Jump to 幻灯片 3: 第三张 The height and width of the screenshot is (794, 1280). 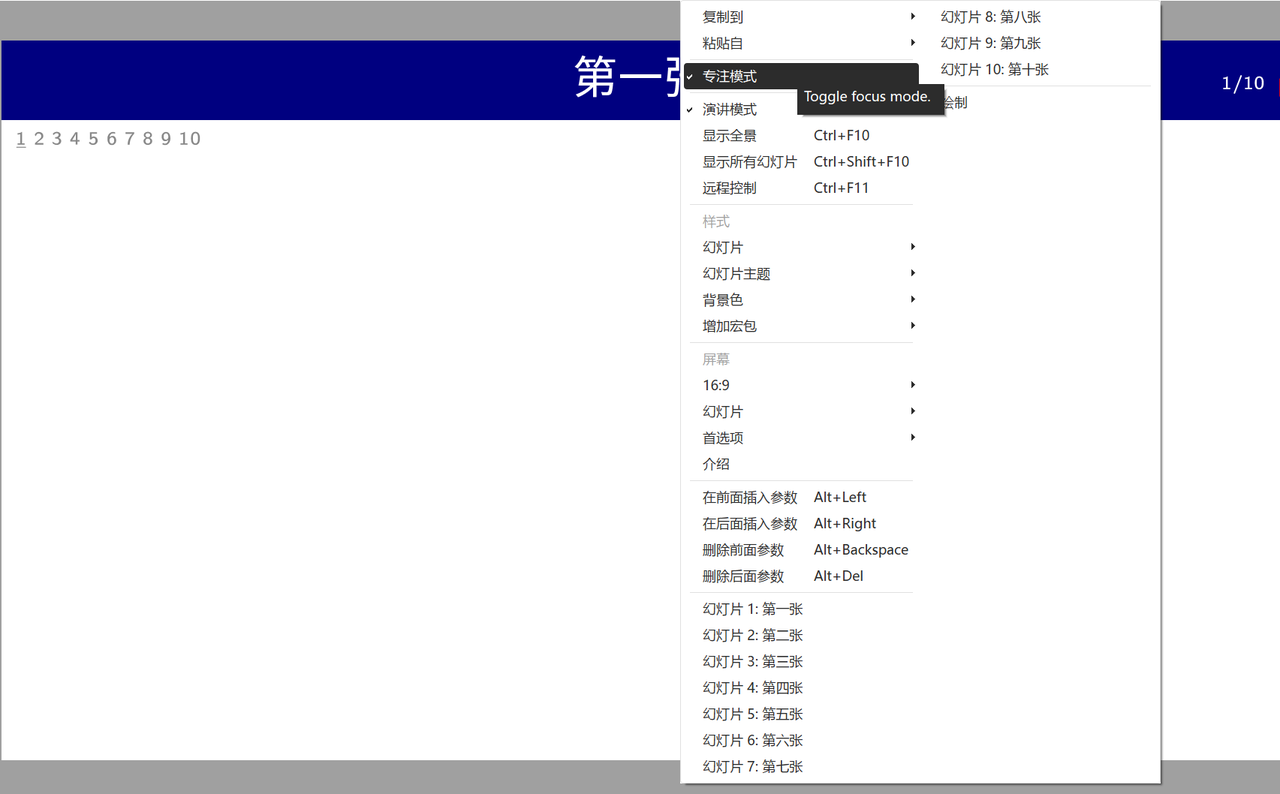[x=753, y=662]
